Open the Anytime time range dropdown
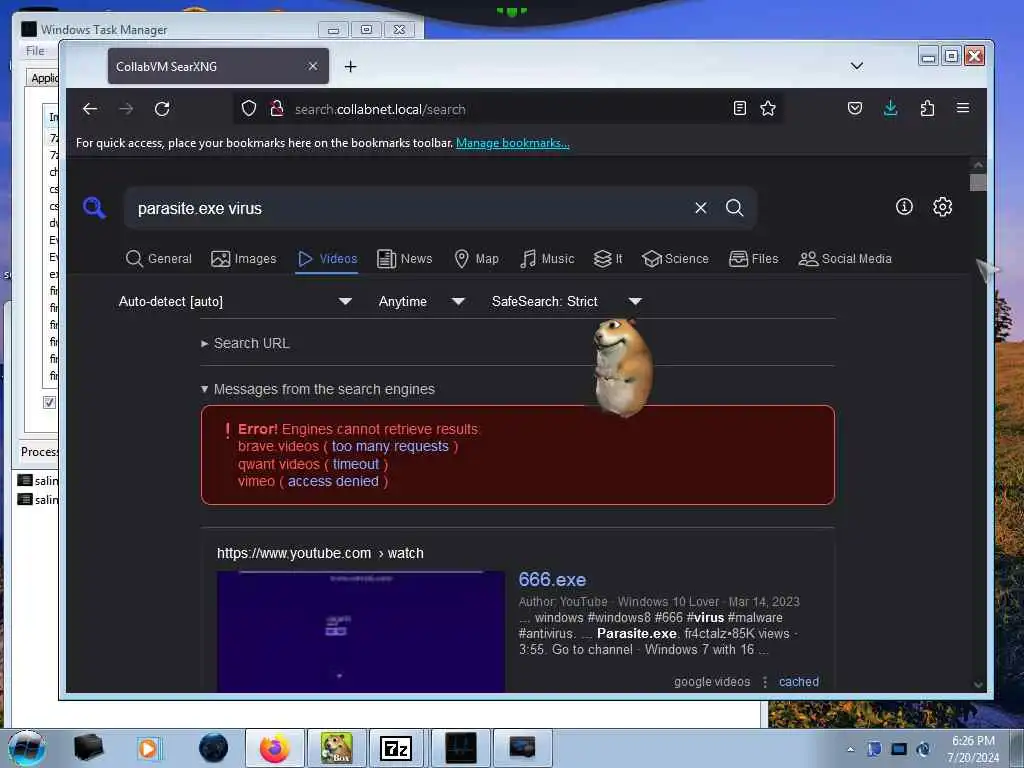The height and width of the screenshot is (768, 1024). pyautogui.click(x=421, y=302)
